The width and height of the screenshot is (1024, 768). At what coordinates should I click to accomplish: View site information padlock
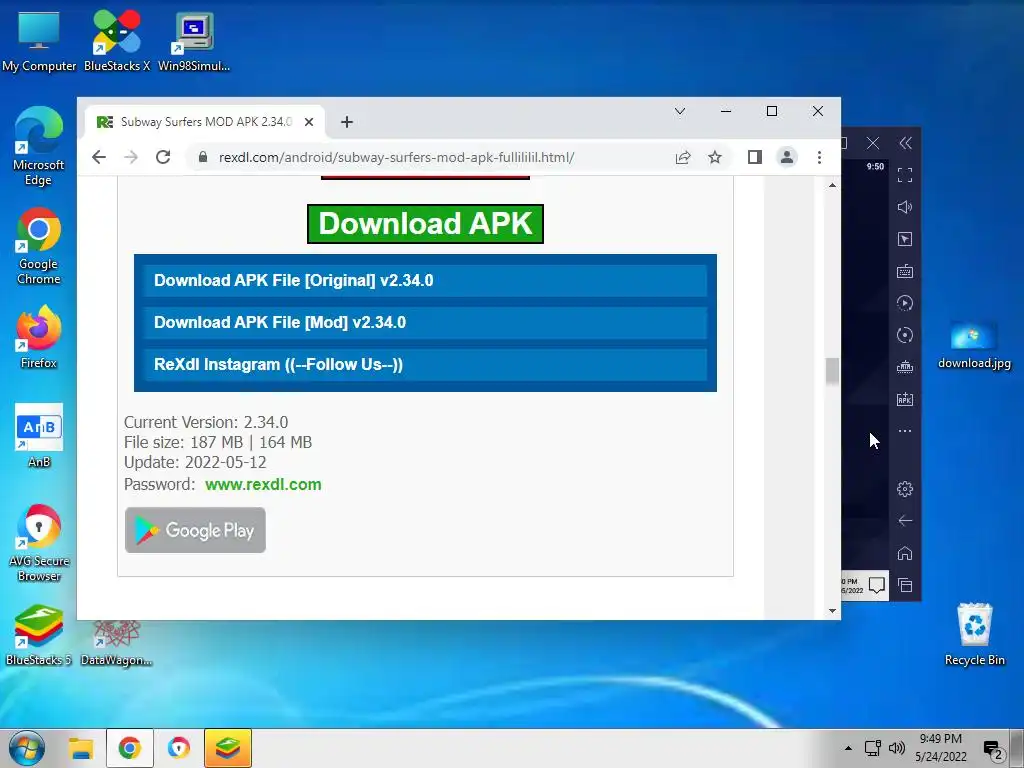[x=202, y=157]
